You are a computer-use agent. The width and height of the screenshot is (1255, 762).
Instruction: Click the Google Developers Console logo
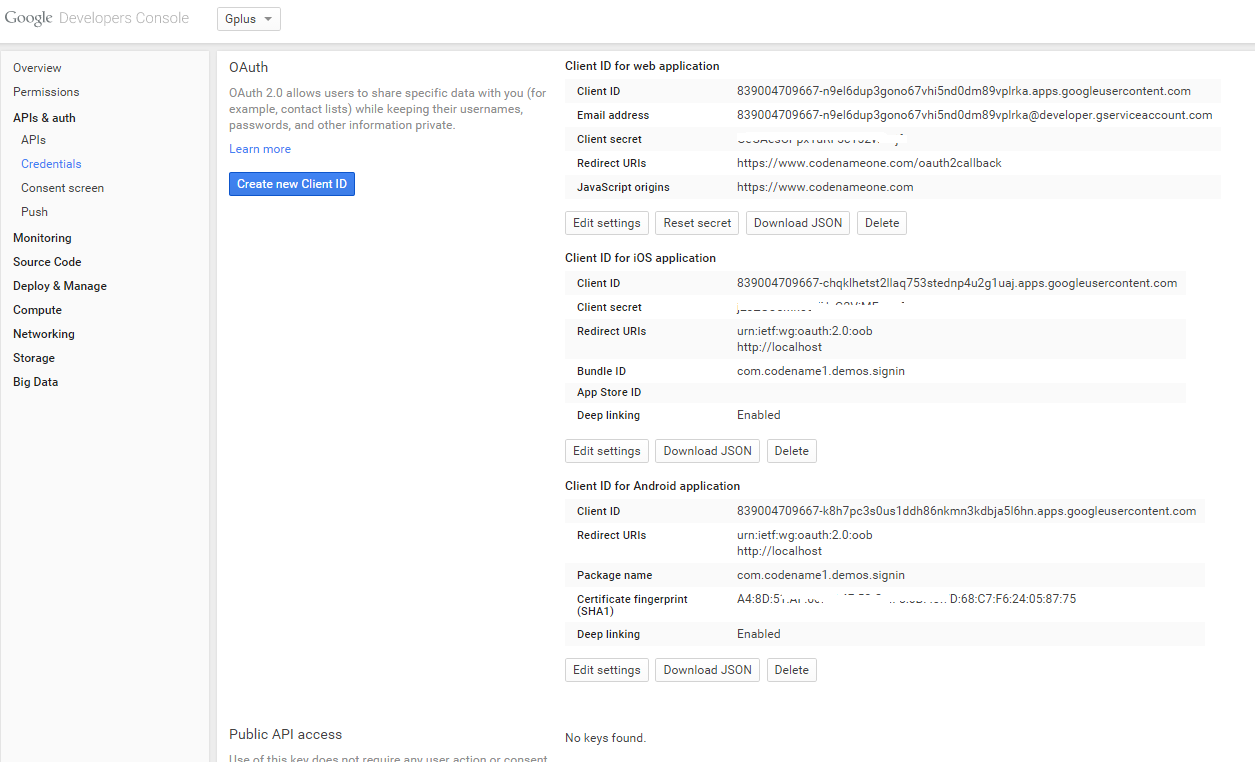97,18
